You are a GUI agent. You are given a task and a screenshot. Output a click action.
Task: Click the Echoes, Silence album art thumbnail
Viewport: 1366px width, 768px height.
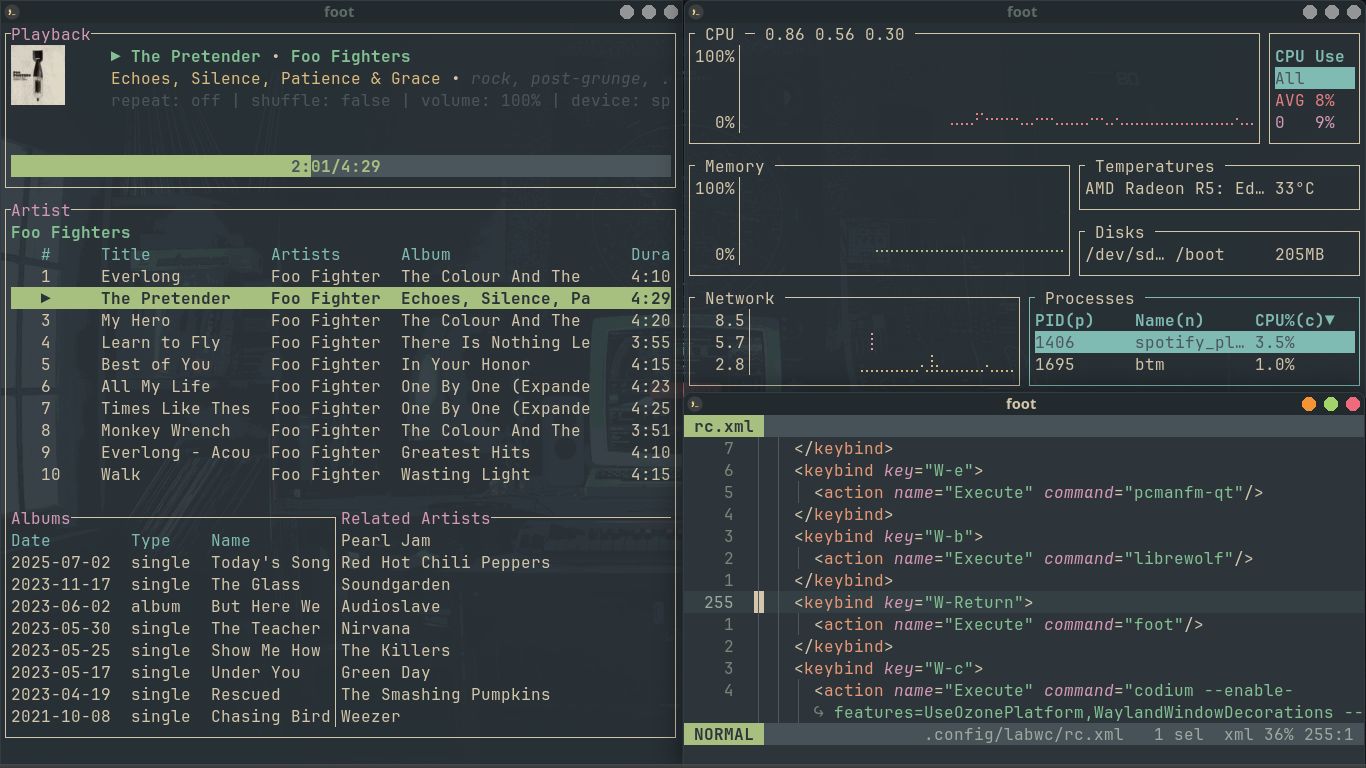tap(38, 74)
